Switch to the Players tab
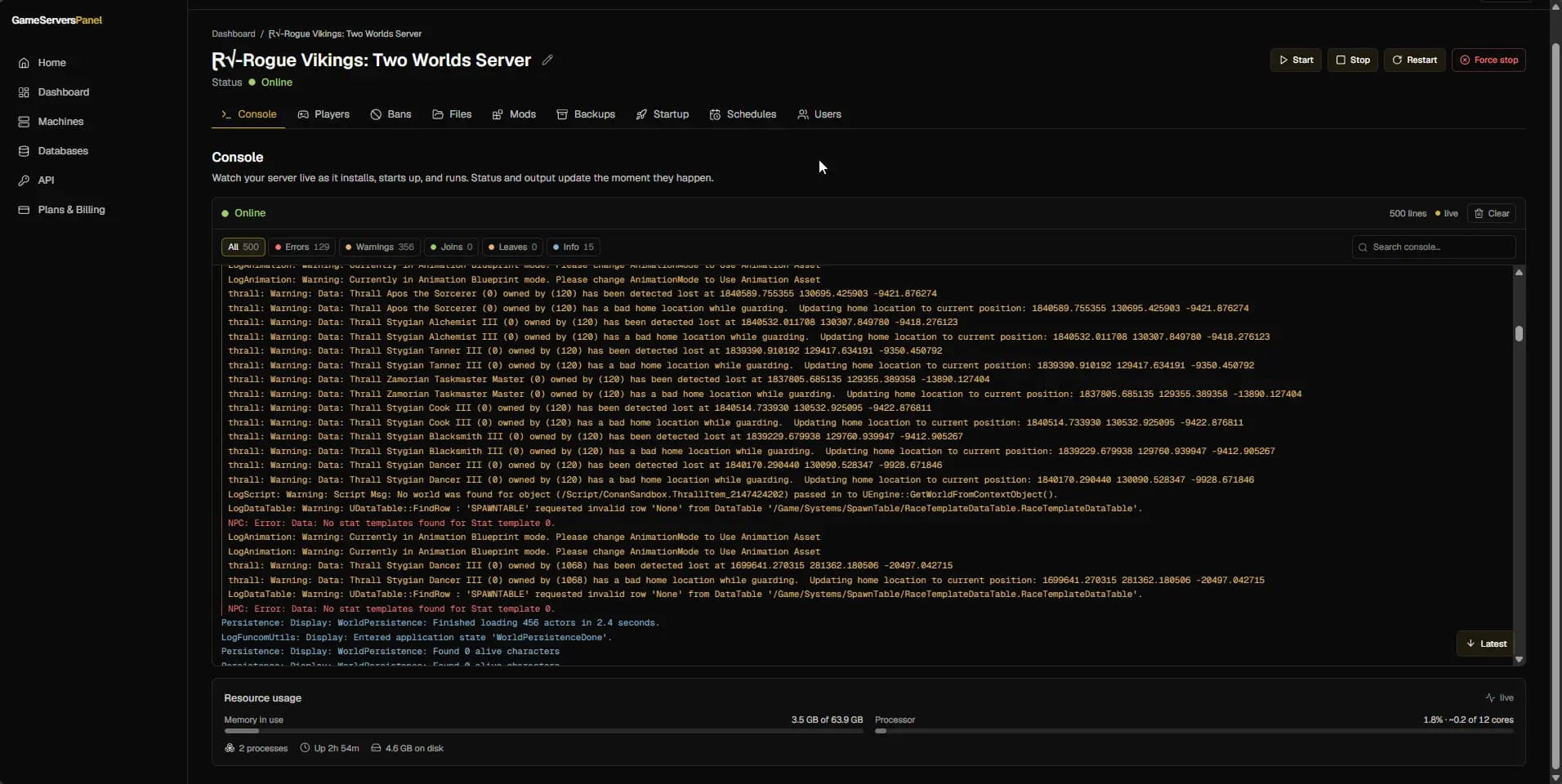 [x=324, y=114]
